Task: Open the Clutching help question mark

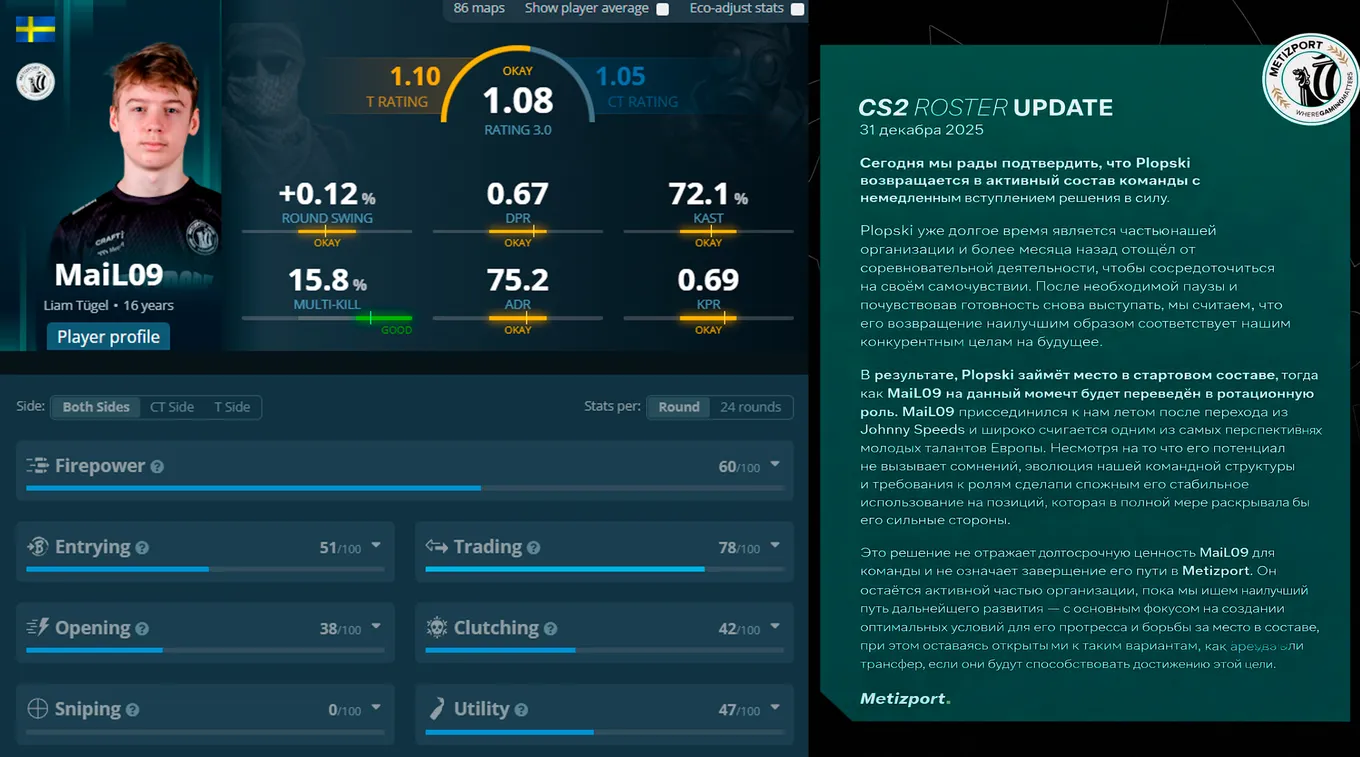Action: point(551,629)
